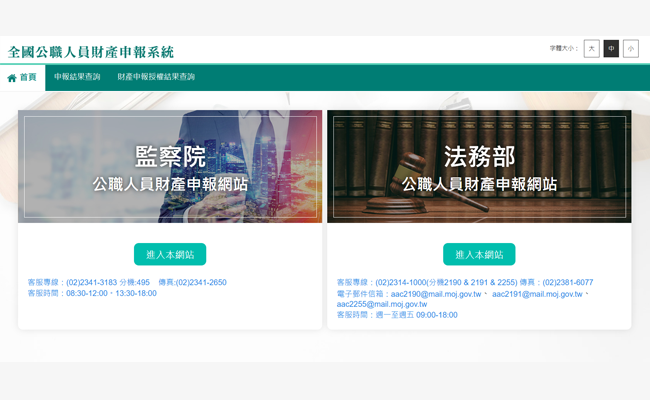The image size is (650, 400).
Task: Set font size to large (大)
Action: tap(591, 48)
